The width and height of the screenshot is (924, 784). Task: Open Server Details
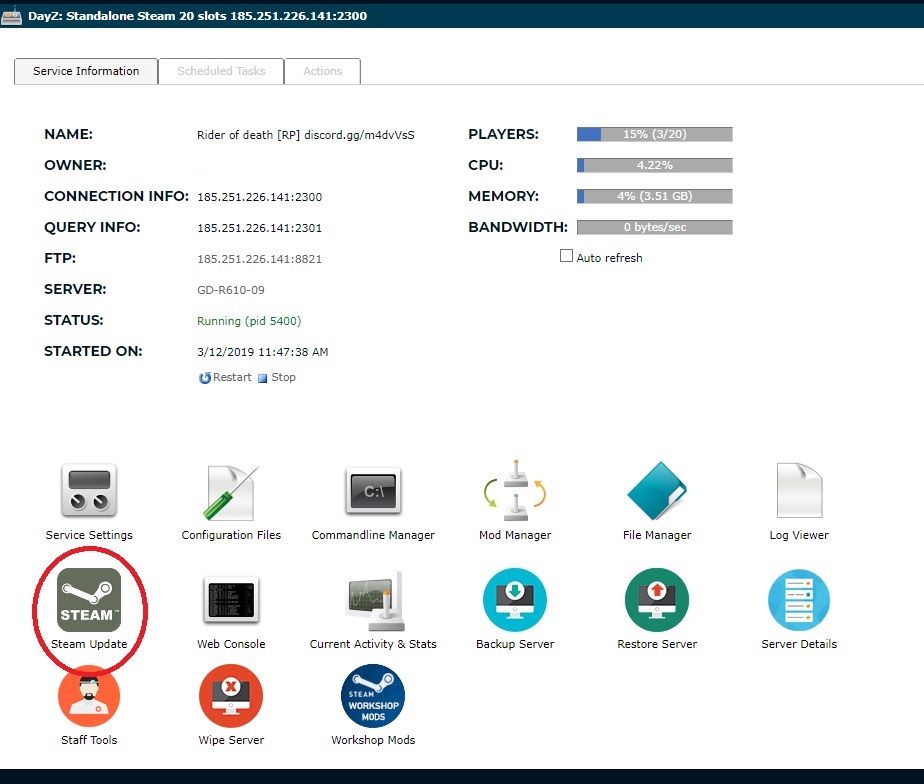point(799,600)
